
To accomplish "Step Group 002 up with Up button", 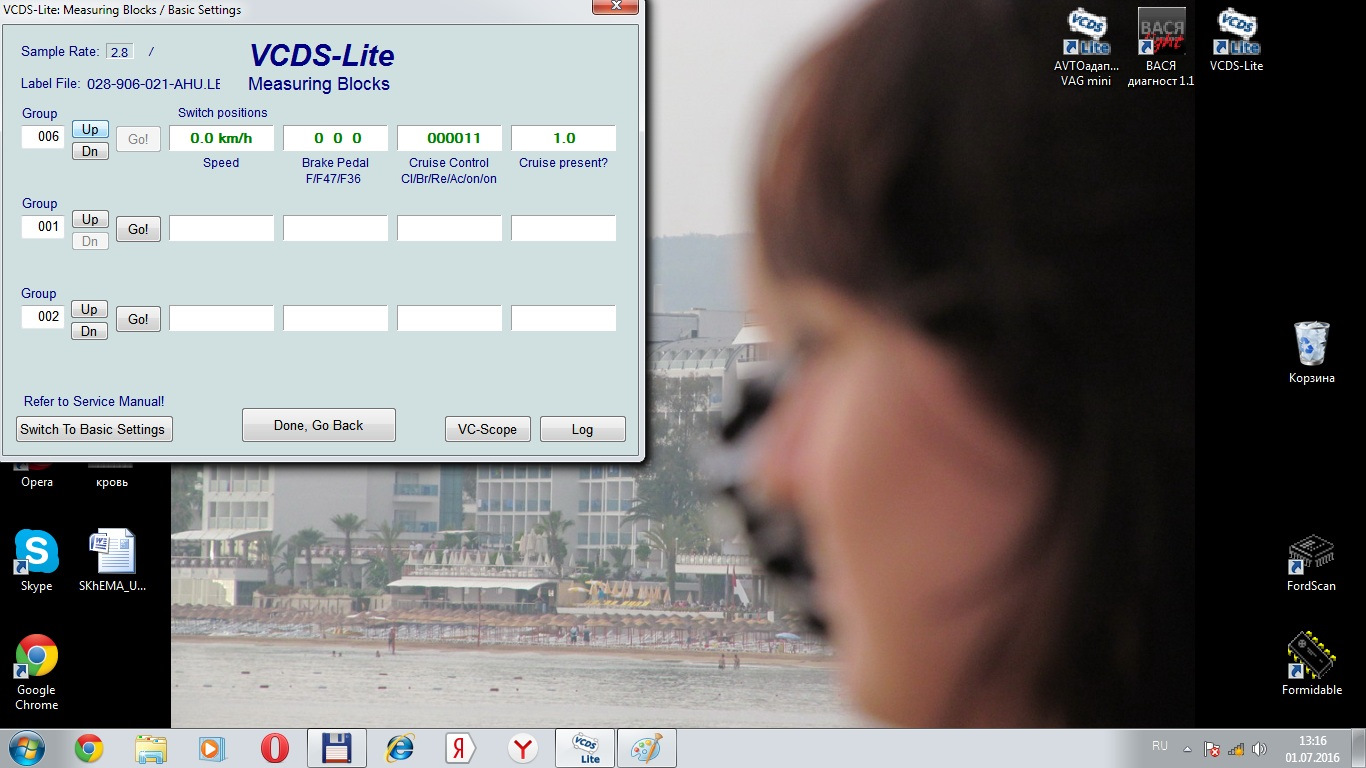I will coord(90,309).
